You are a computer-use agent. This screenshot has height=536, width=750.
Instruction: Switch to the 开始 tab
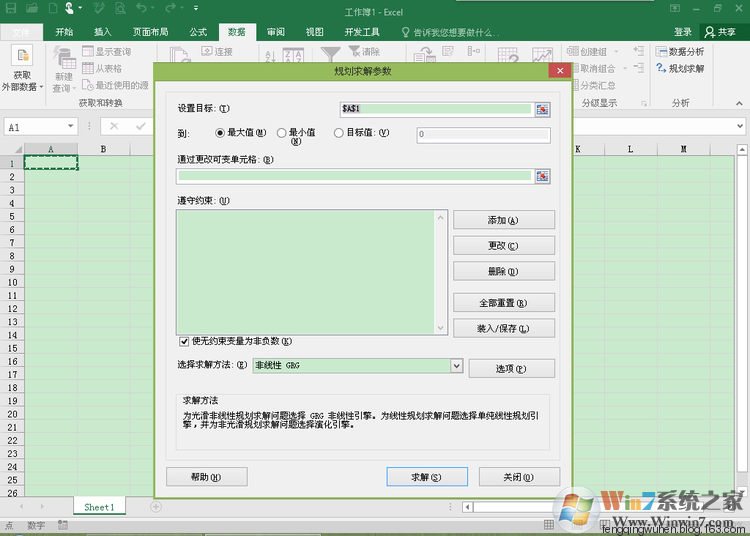coord(64,32)
